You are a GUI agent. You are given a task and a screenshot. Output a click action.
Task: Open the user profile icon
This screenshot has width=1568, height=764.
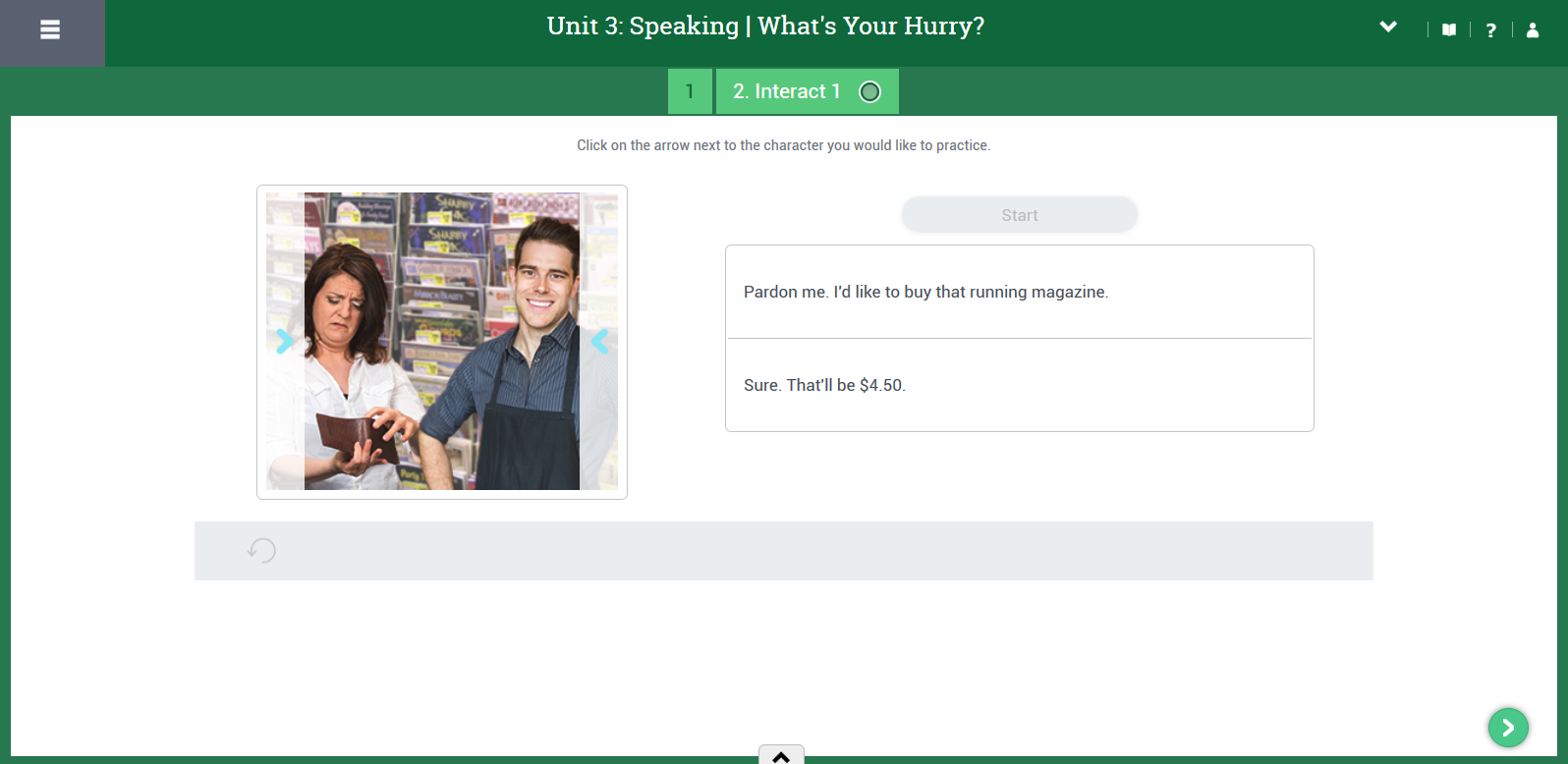click(1532, 30)
